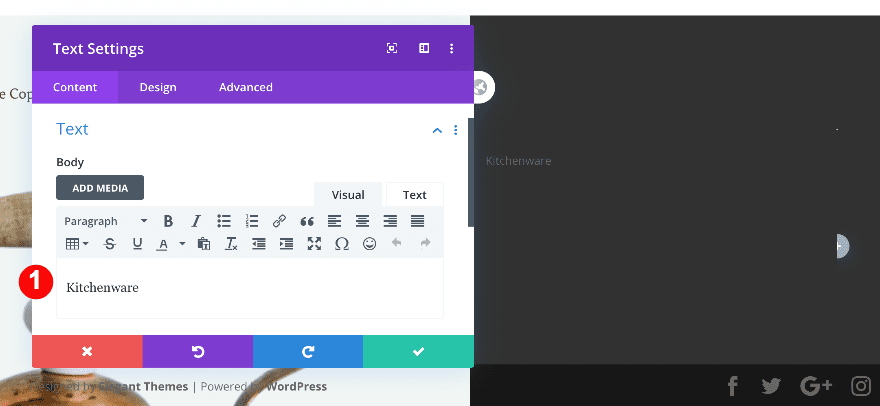Image resolution: width=880 pixels, height=406 pixels.
Task: Insert a bulleted list
Action: pos(224,221)
